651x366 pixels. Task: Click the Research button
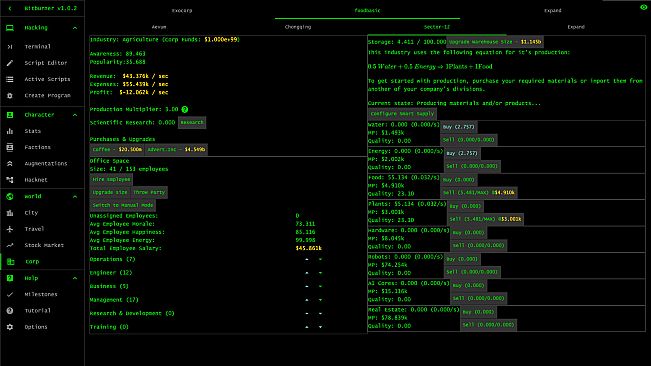192,122
